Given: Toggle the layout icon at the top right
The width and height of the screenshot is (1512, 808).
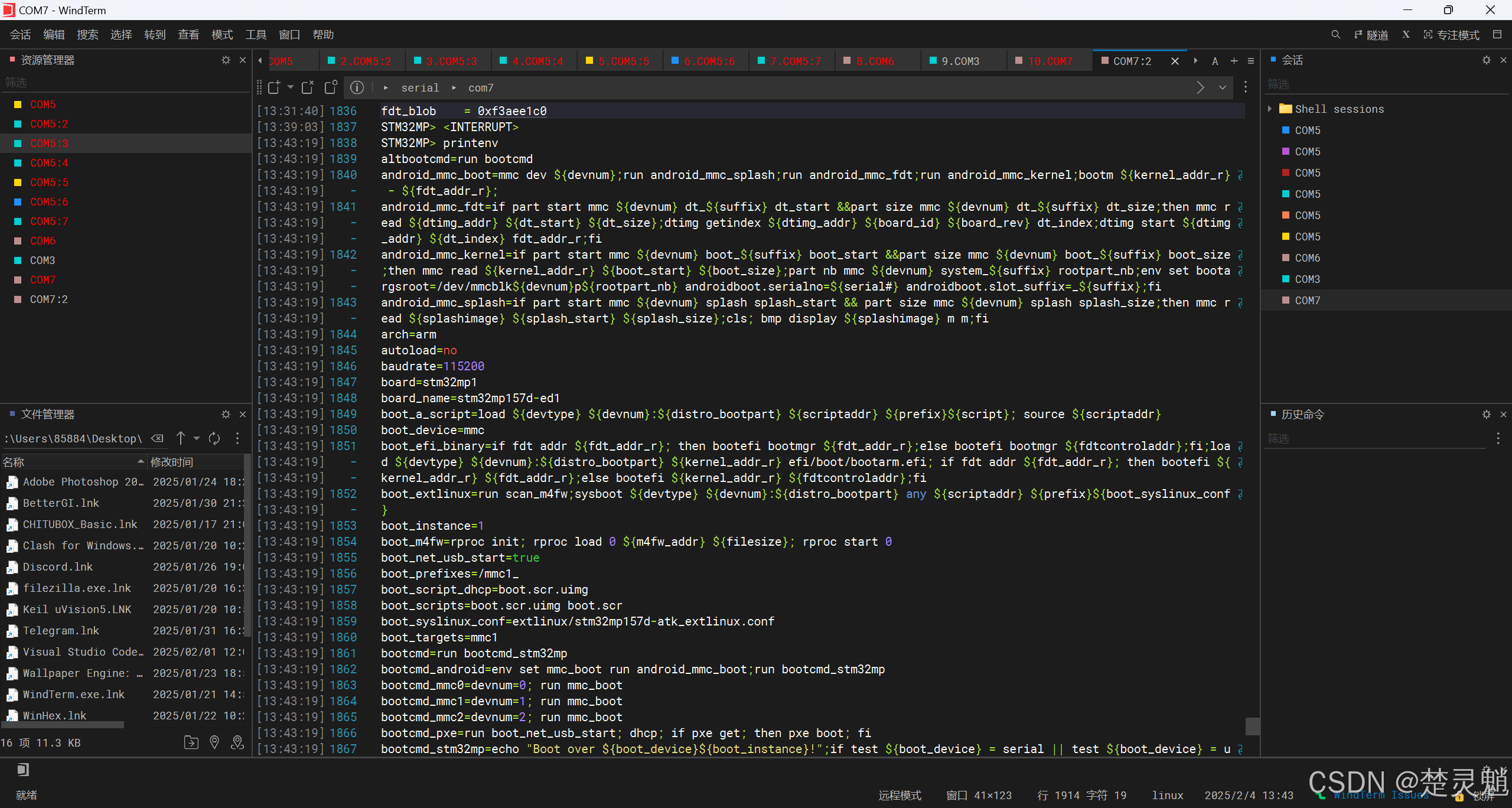Looking at the screenshot, I should (1497, 35).
